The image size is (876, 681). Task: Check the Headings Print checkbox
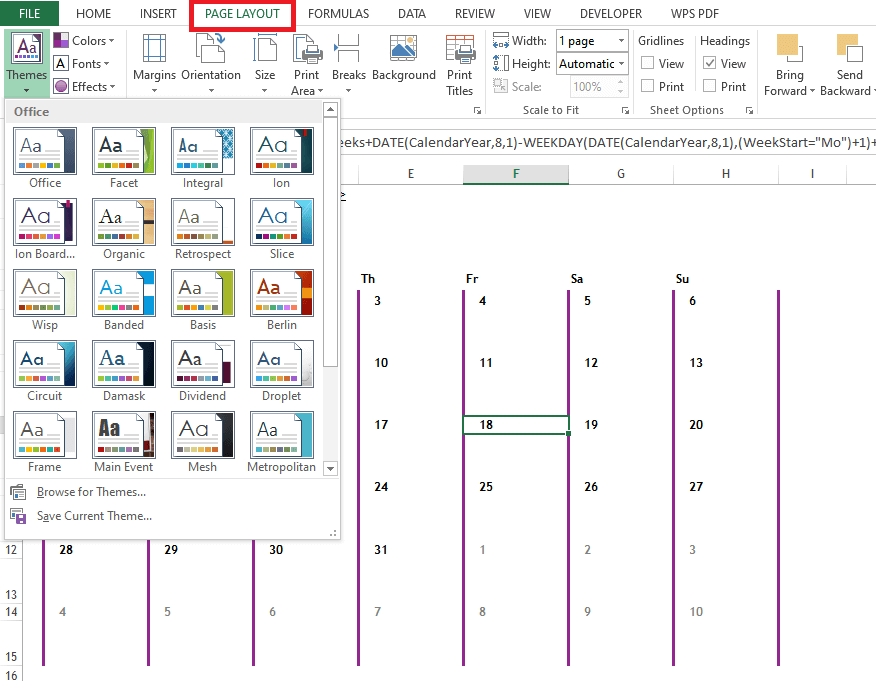point(711,87)
